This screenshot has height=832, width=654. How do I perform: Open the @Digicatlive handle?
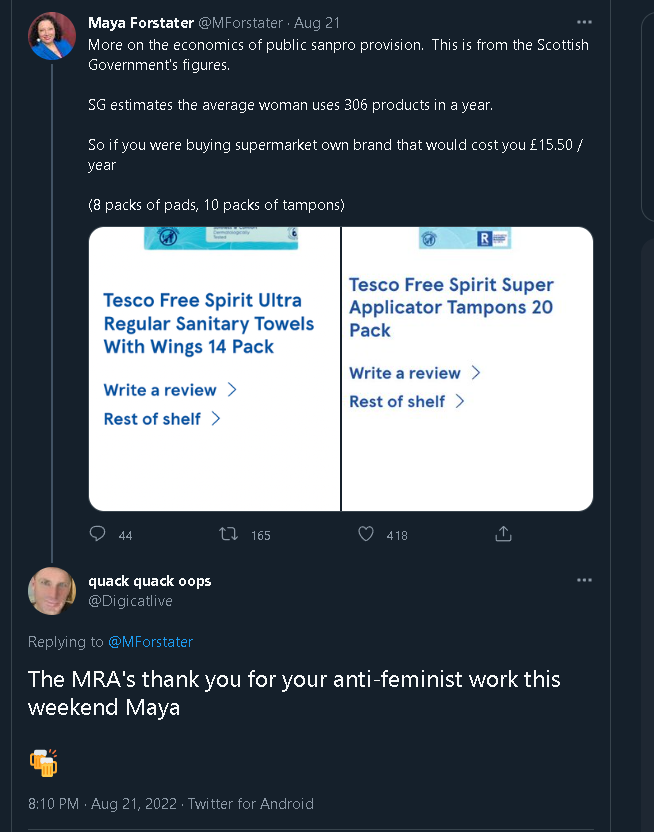point(130,601)
